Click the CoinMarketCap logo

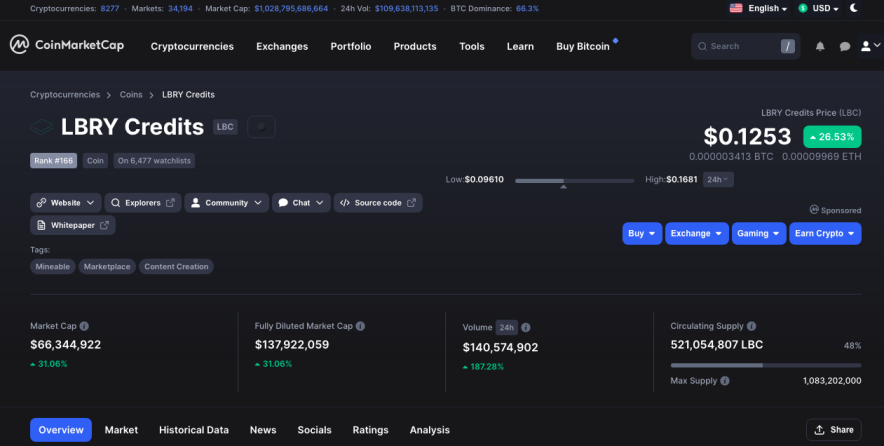tap(67, 45)
